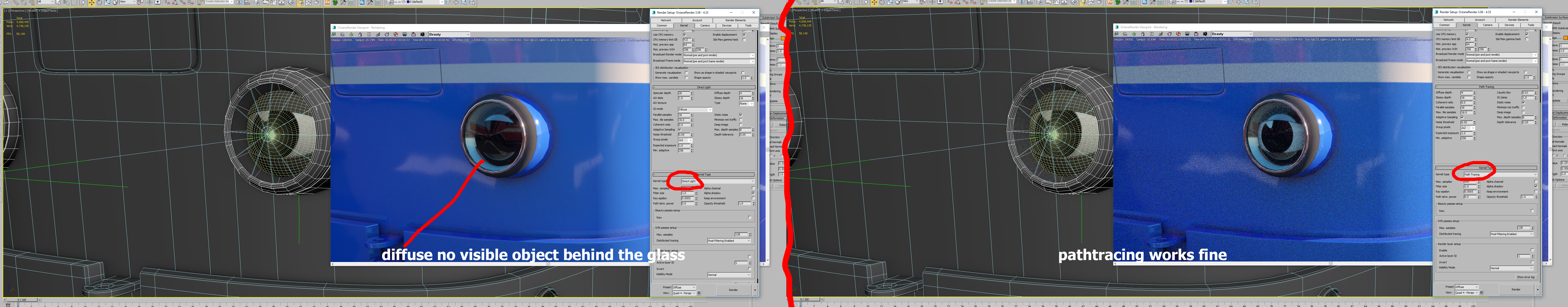Viewport: 1568px width, 307px height.
Task: Enable Keep environment in left Render Setup
Action: [753, 198]
